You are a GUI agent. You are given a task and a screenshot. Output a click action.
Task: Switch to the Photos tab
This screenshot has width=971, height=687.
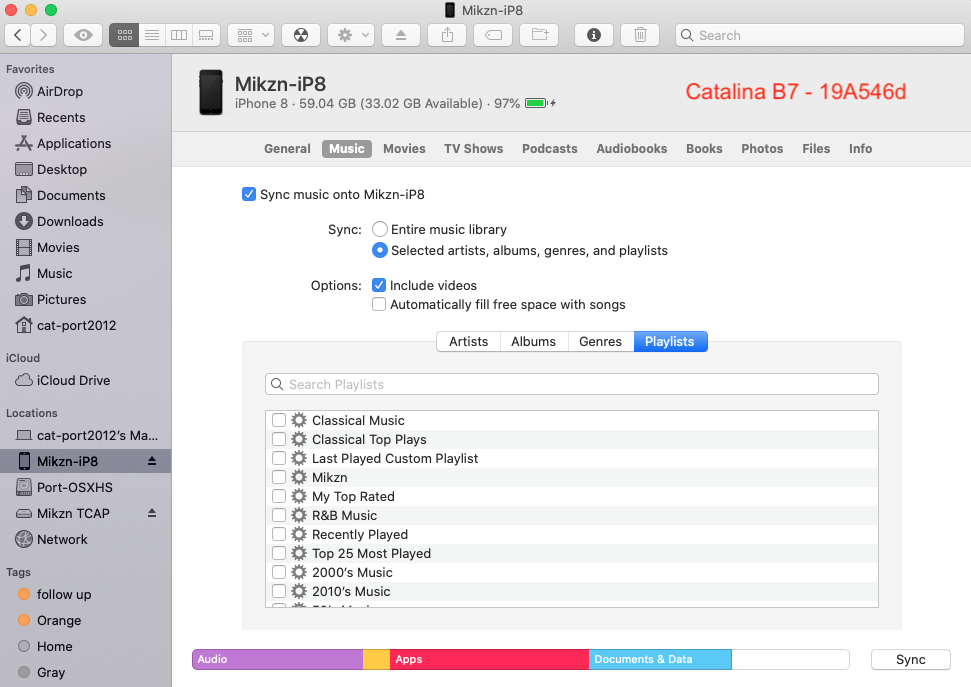click(x=762, y=149)
